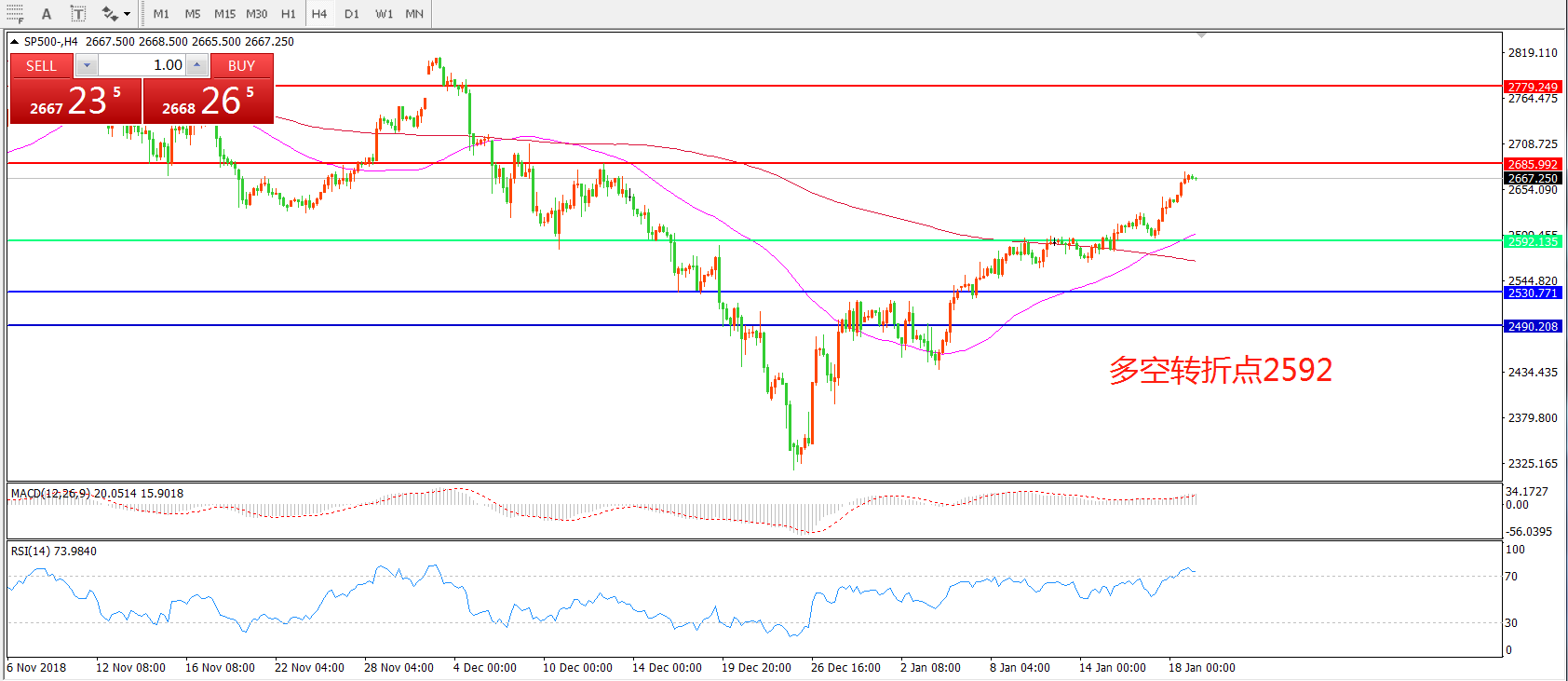Viewport: 1568px width, 681px height.
Task: Click the chart shift marker triangle
Action: [1201, 35]
